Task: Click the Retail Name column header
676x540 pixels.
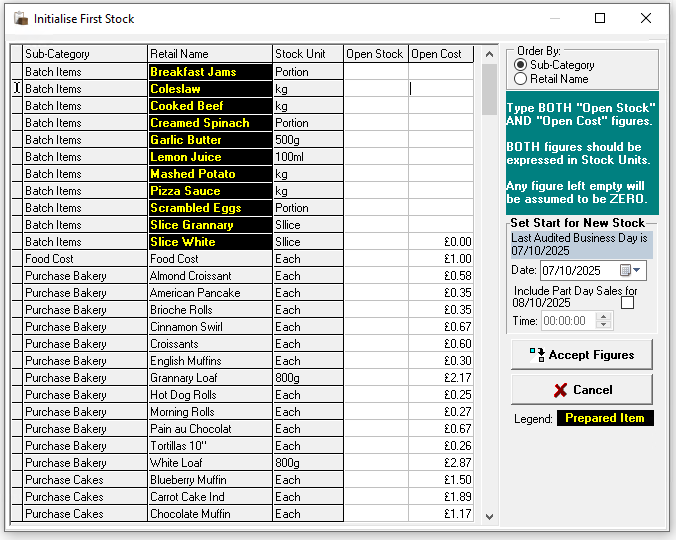Action: coord(209,54)
